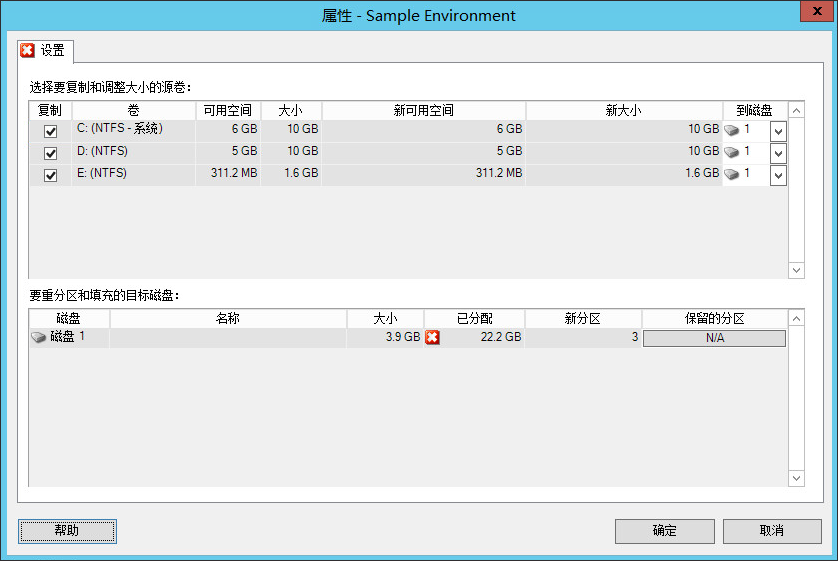Open the target disk dropdown for D: volume
The image size is (838, 561).
[x=778, y=153]
